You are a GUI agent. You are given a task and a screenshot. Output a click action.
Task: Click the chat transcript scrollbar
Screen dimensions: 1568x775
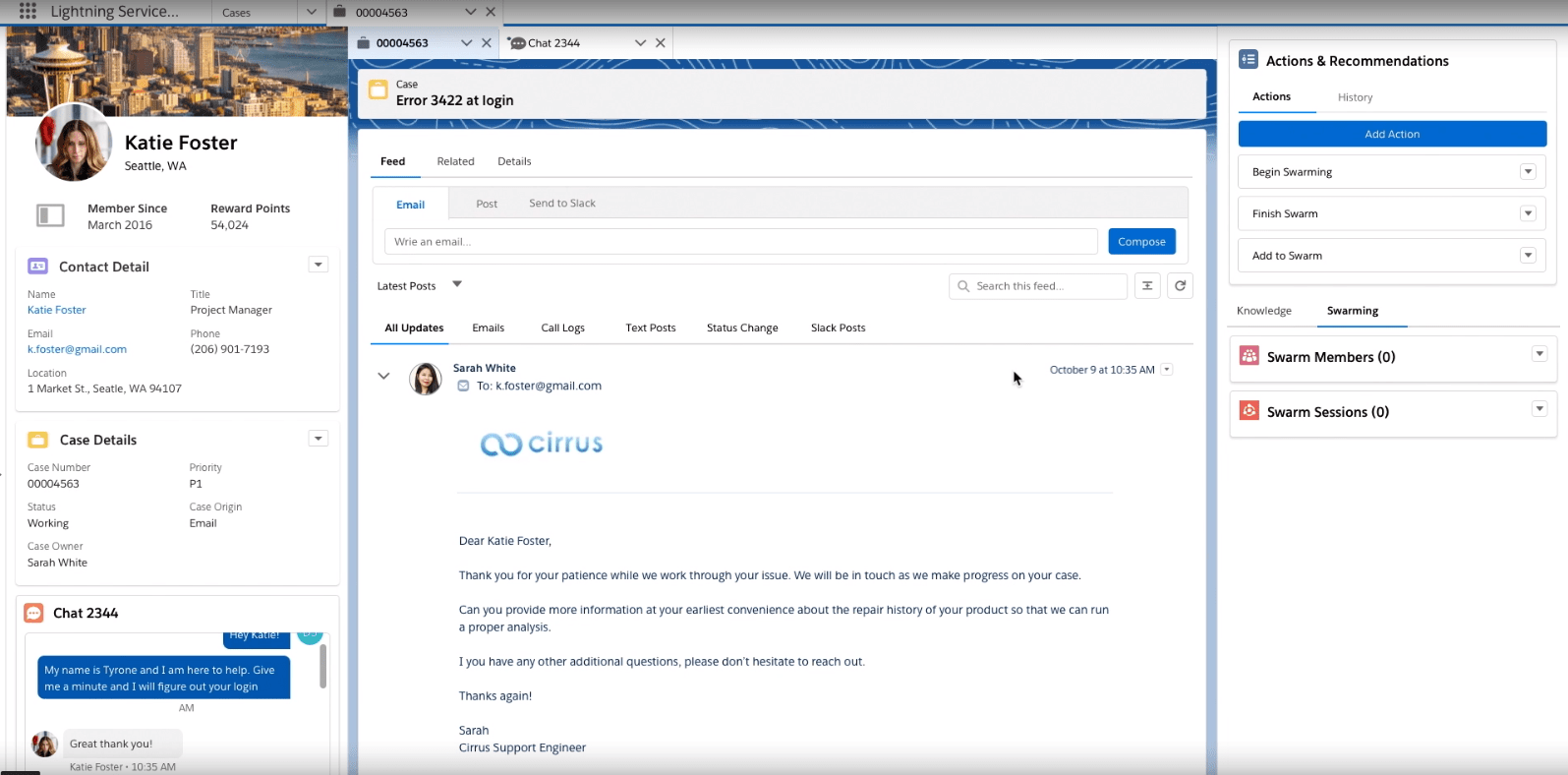tap(322, 667)
